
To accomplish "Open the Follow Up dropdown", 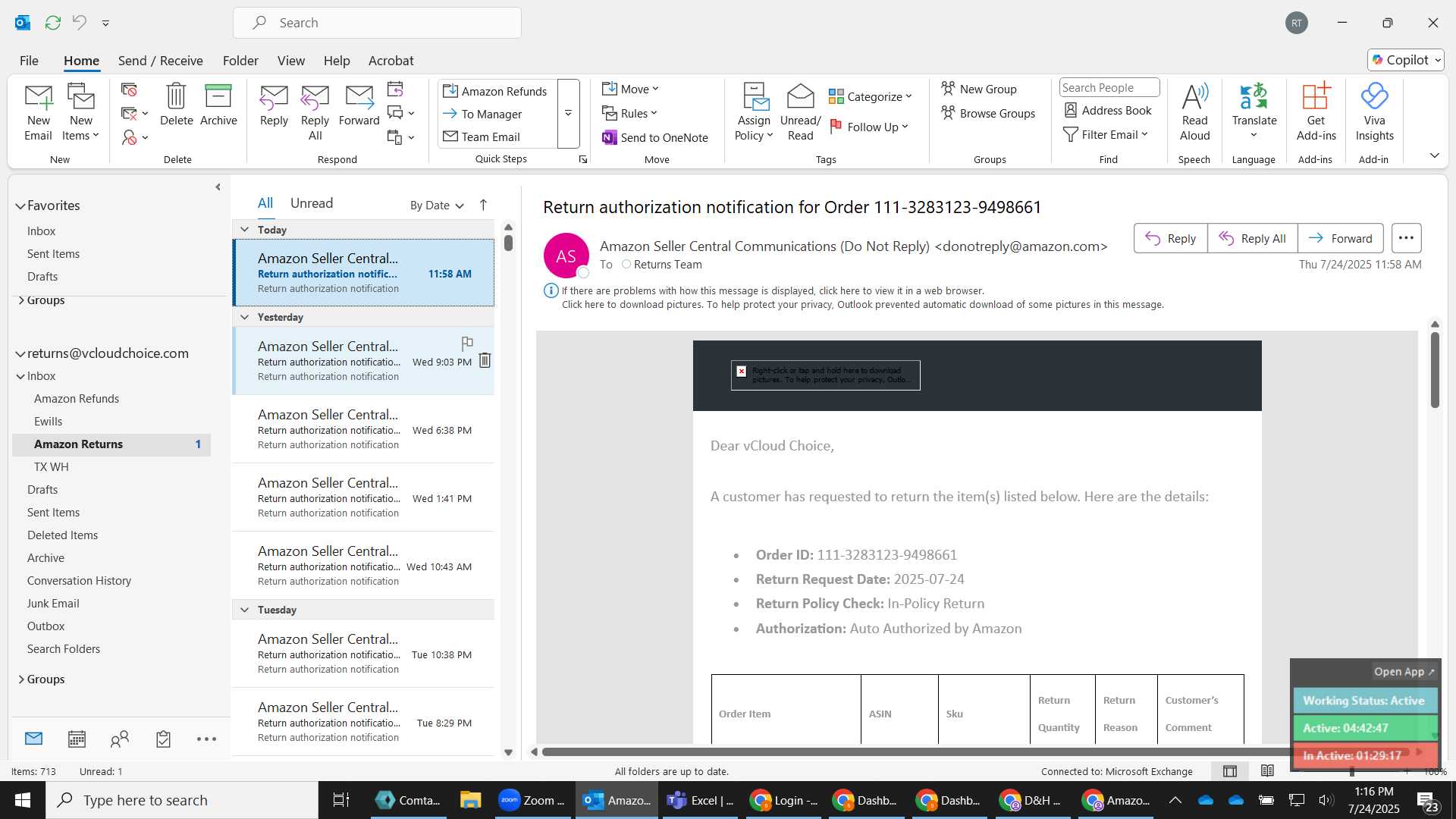I will coord(869,127).
